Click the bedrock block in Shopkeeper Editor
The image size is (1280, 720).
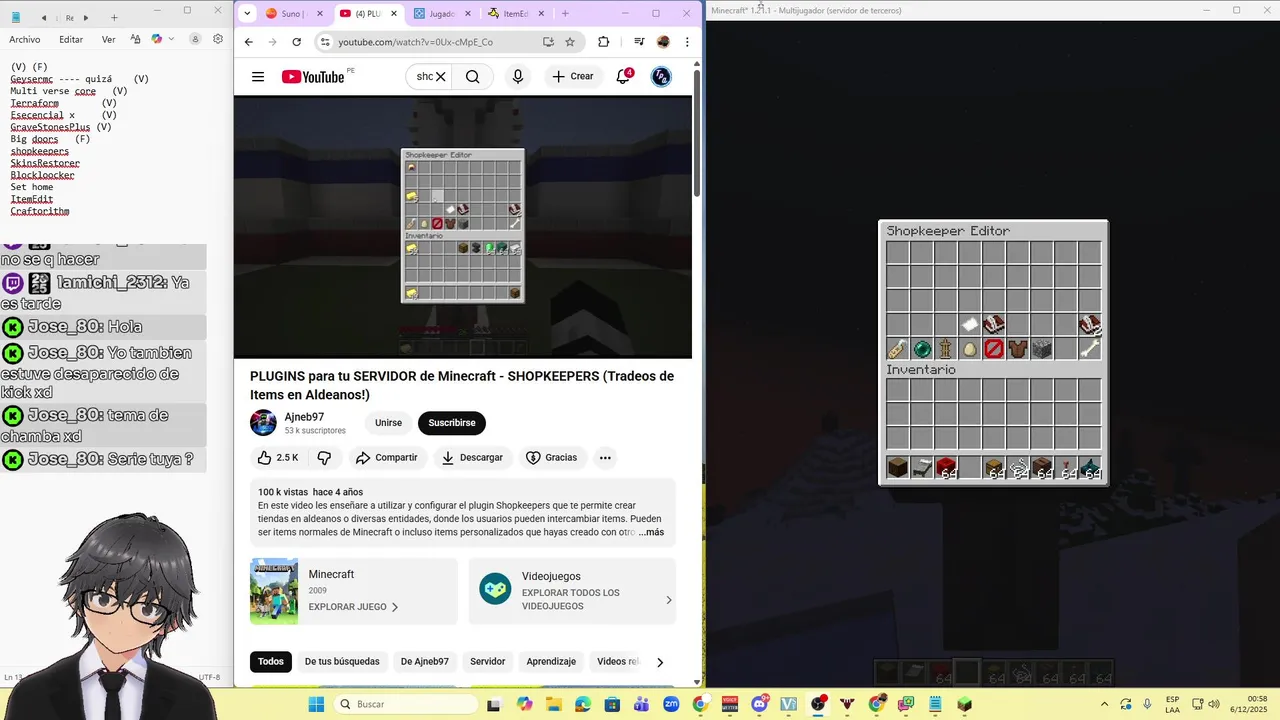(x=1041, y=348)
